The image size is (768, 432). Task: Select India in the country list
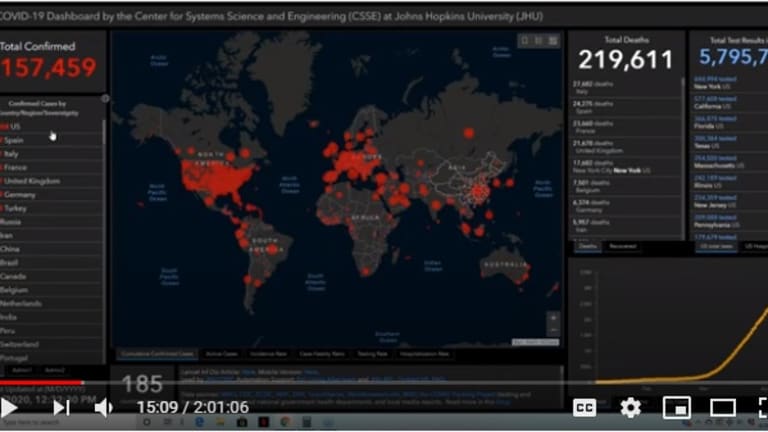click(51, 317)
